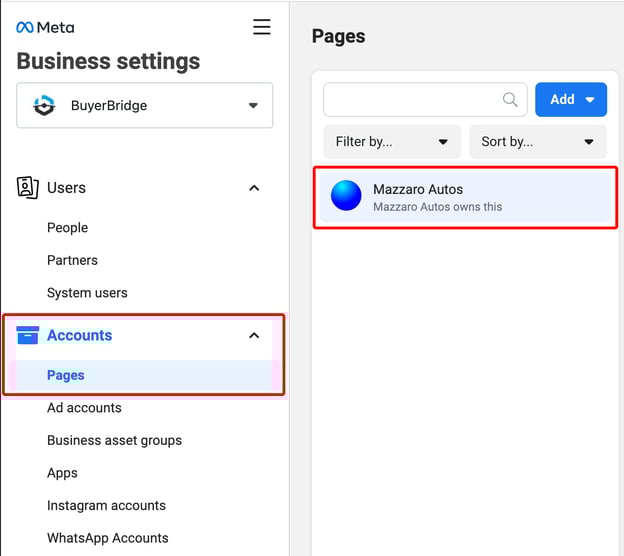Open Ad accounts in the sidebar
This screenshot has height=556, width=624.
click(x=84, y=408)
